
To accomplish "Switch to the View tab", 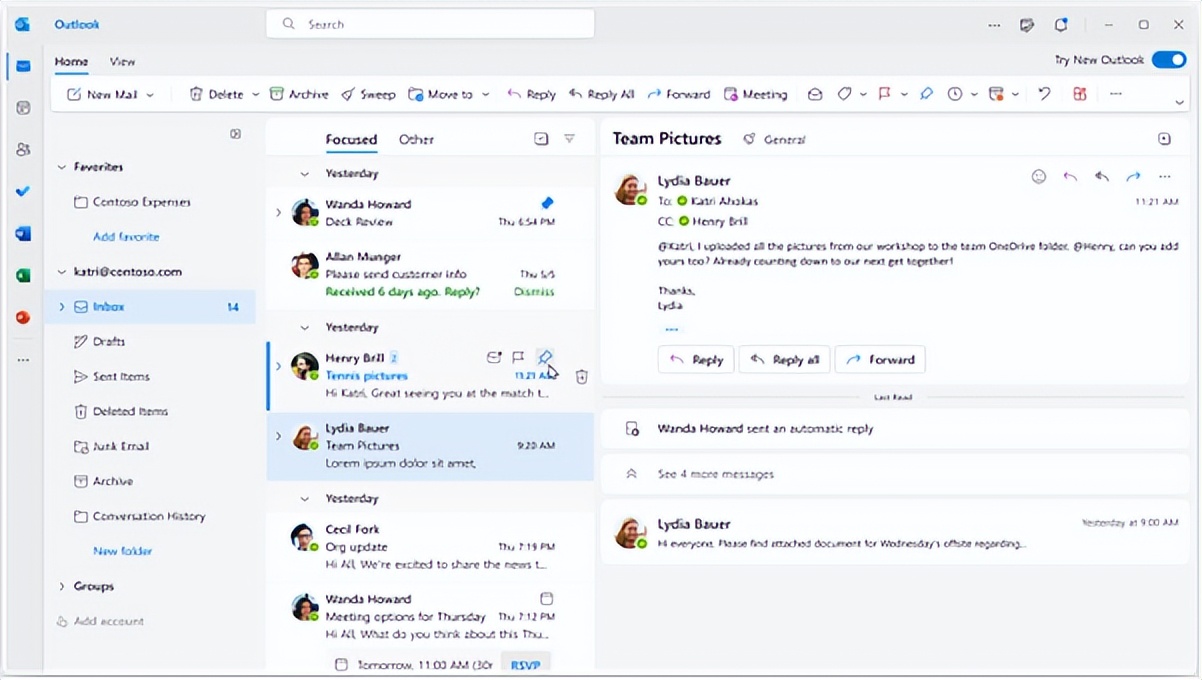I will 122,61.
